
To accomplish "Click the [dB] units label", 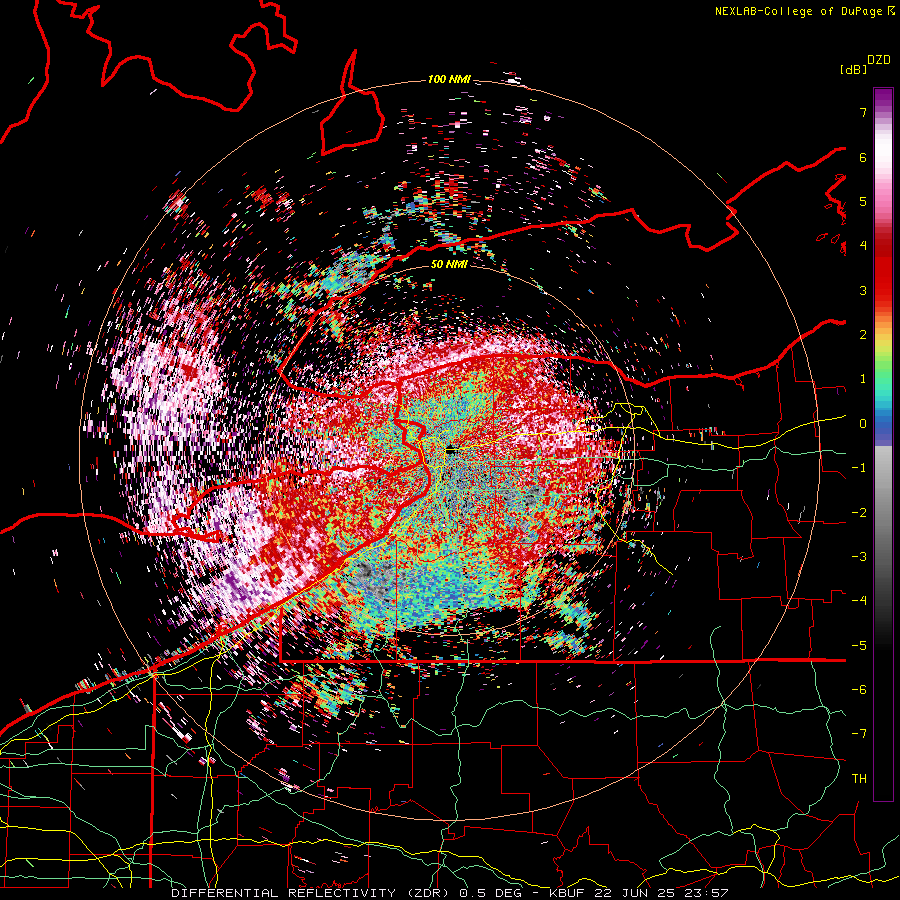I will coord(854,69).
